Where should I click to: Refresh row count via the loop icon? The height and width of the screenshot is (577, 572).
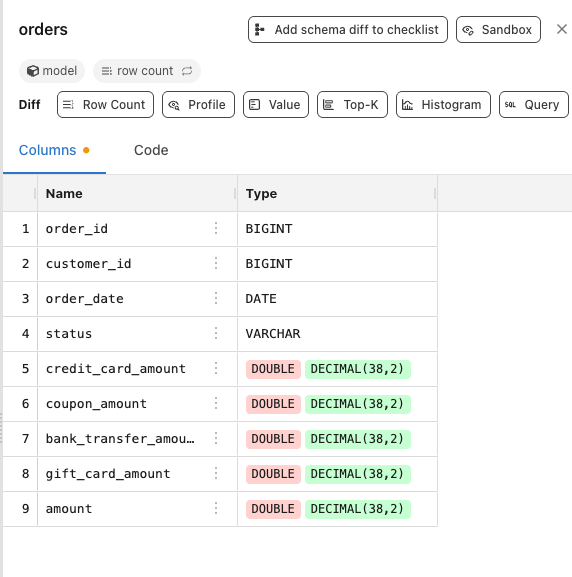pos(187,71)
